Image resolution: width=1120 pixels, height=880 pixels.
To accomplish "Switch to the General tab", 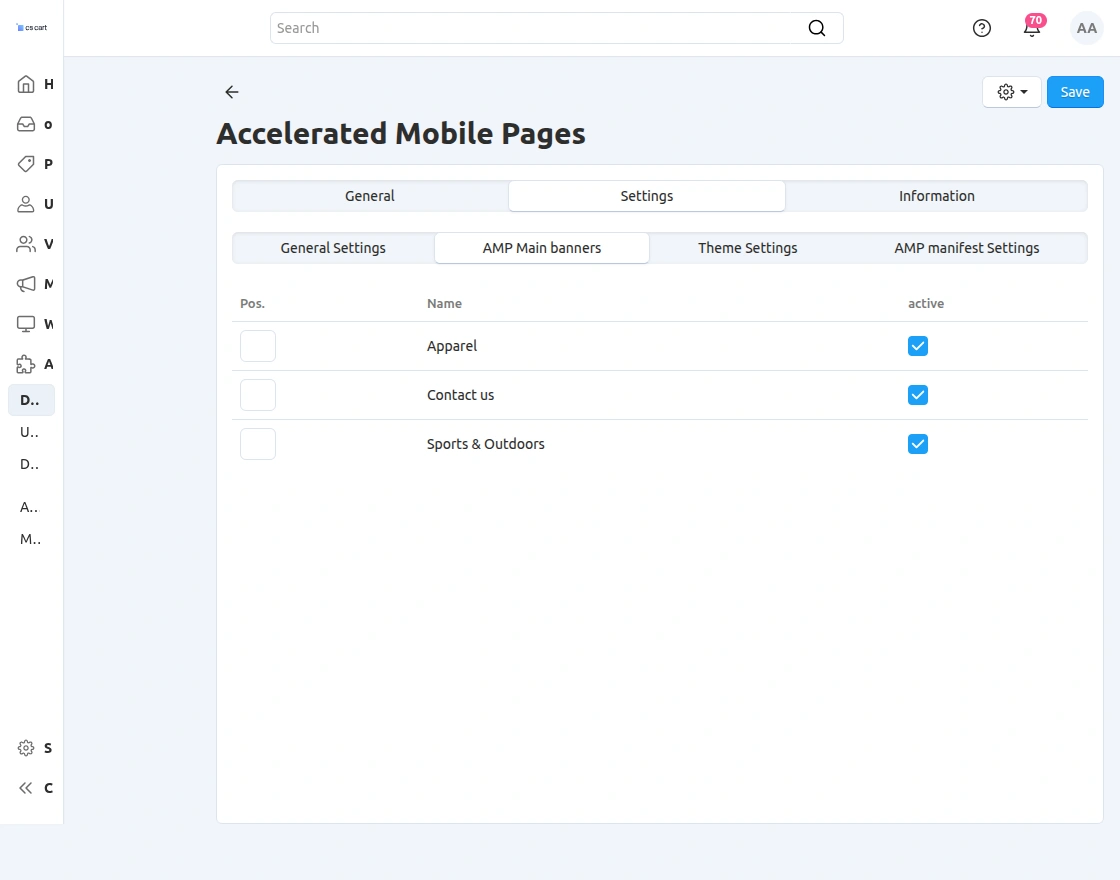I will coord(370,196).
